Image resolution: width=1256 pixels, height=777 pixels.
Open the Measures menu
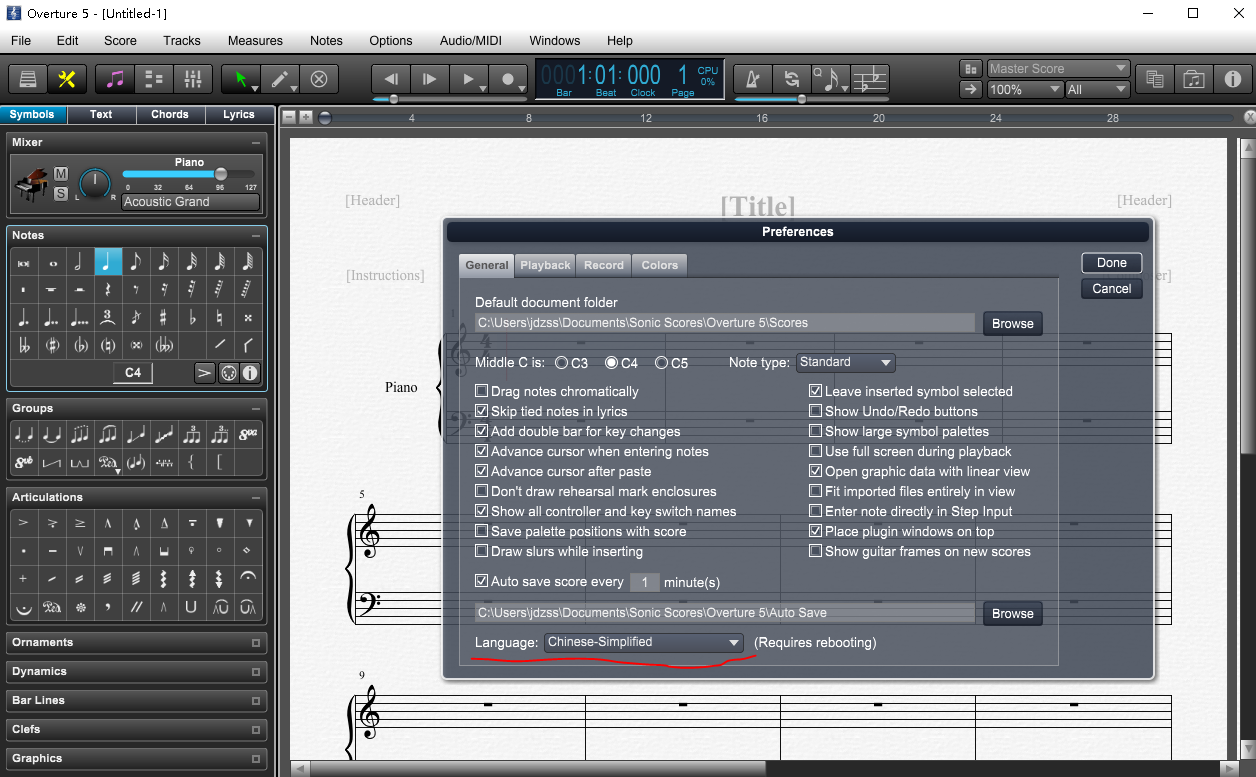[x=255, y=41]
